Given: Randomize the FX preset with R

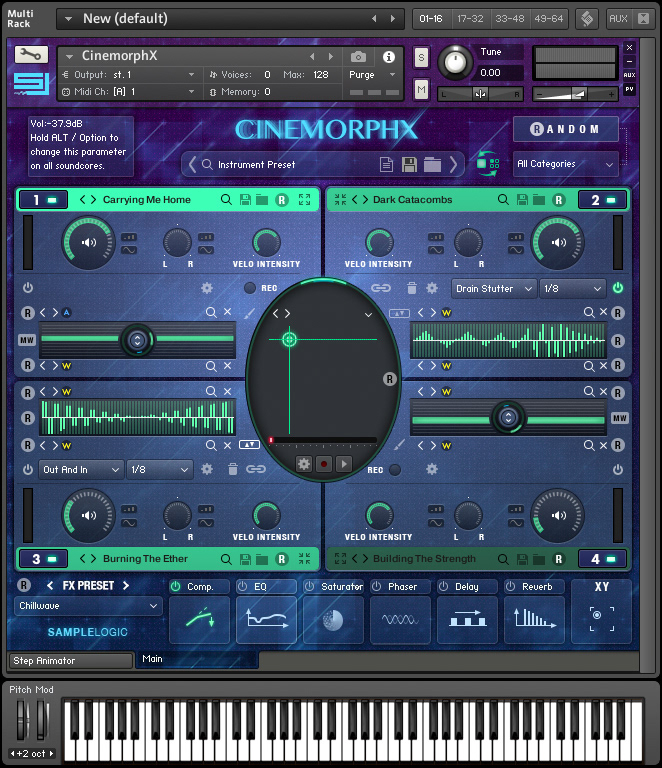Looking at the screenshot, I should click(24, 585).
